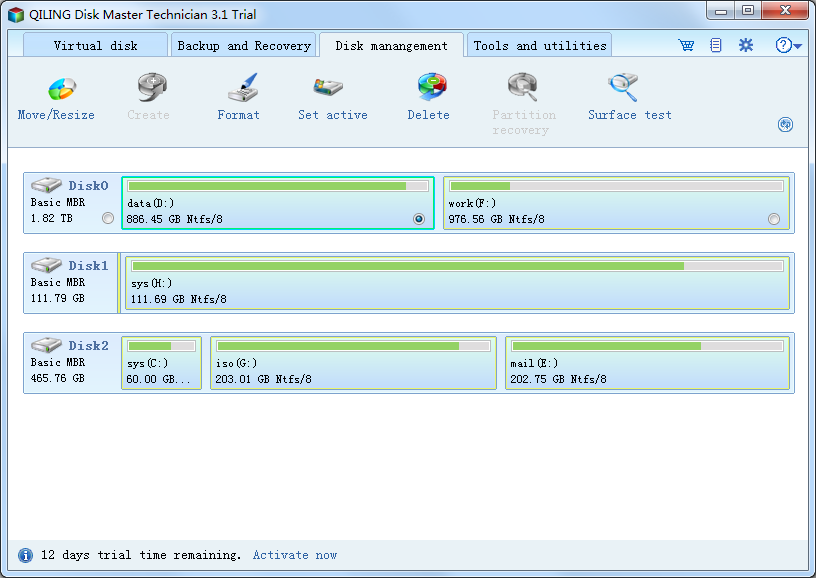Screen dimensions: 816x578
Task: Click the Activate now link
Action: (x=295, y=555)
